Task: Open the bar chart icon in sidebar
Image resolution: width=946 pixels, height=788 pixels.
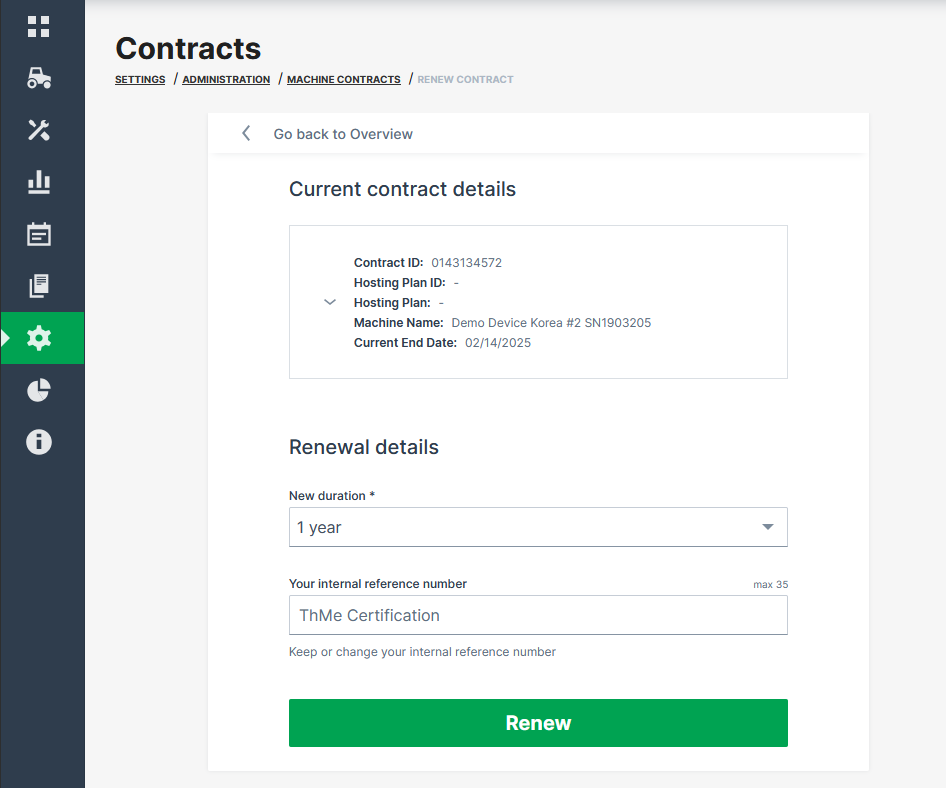Action: coord(39,182)
